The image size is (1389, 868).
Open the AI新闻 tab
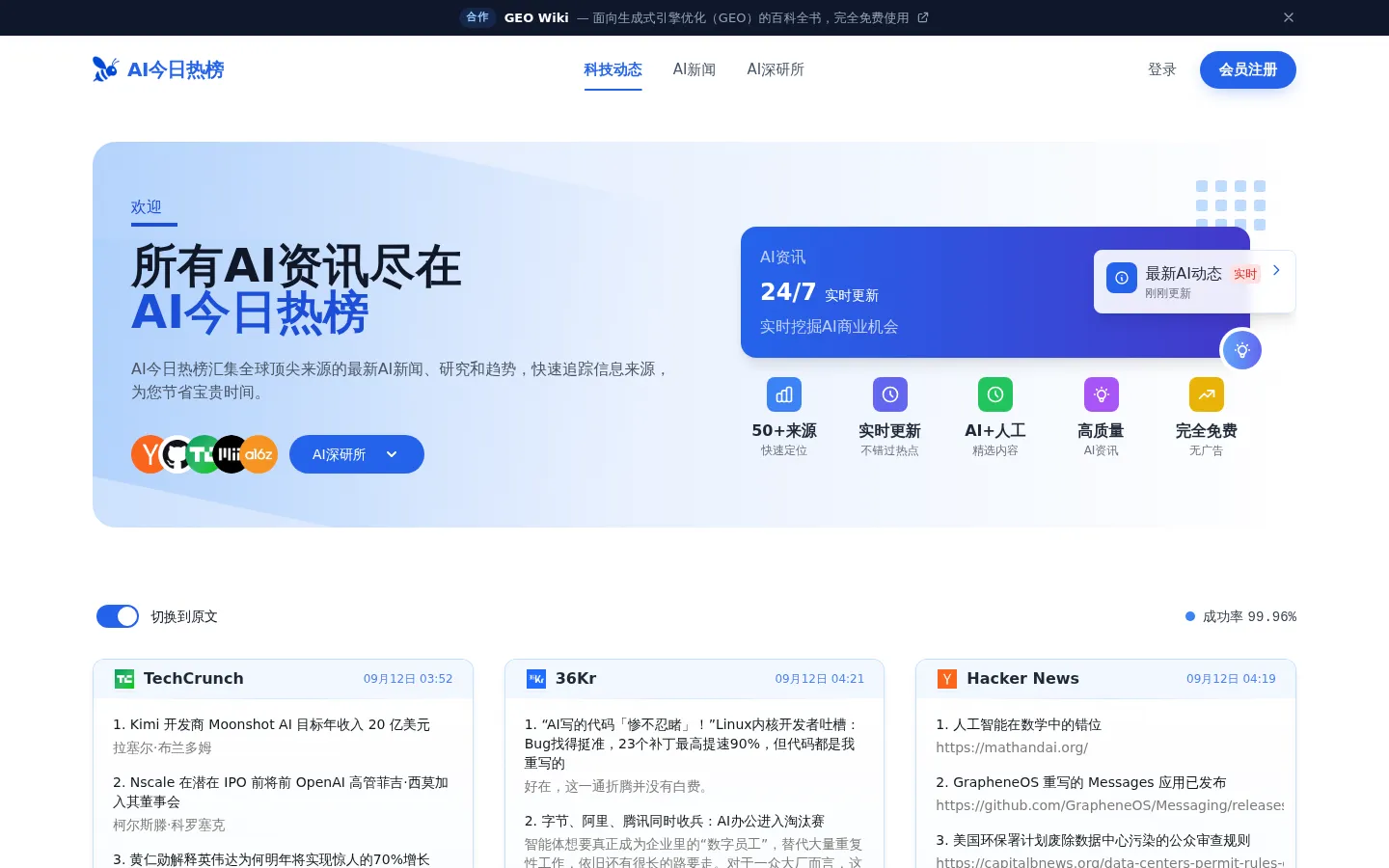[x=694, y=69]
